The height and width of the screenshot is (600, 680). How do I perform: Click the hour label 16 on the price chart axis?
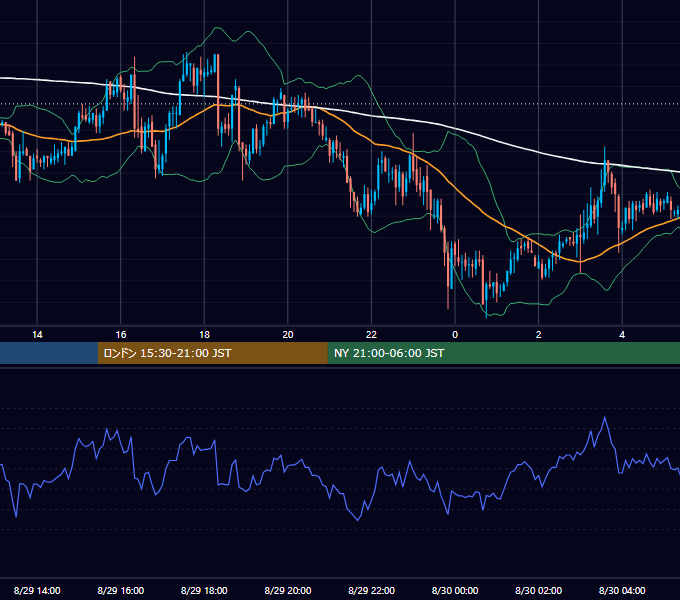click(121, 335)
